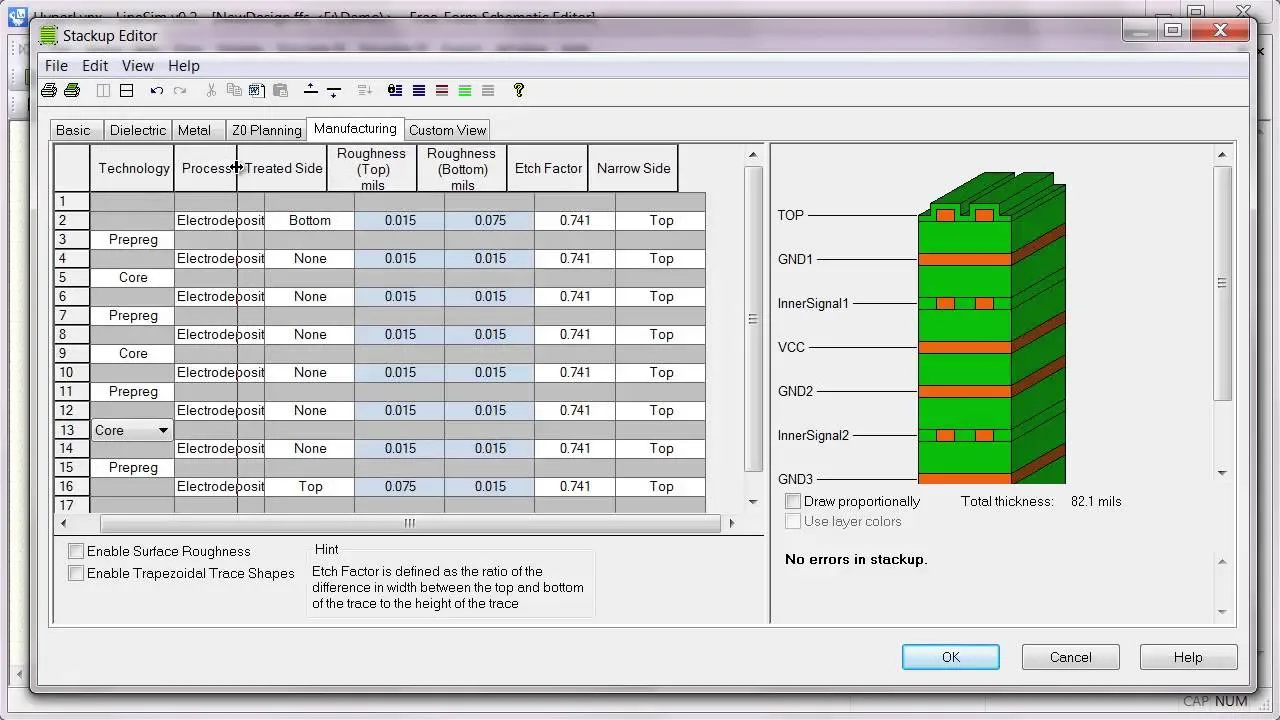Enable Trapezoidal Trace Shapes checkbox
1280x720 pixels.
(x=76, y=573)
